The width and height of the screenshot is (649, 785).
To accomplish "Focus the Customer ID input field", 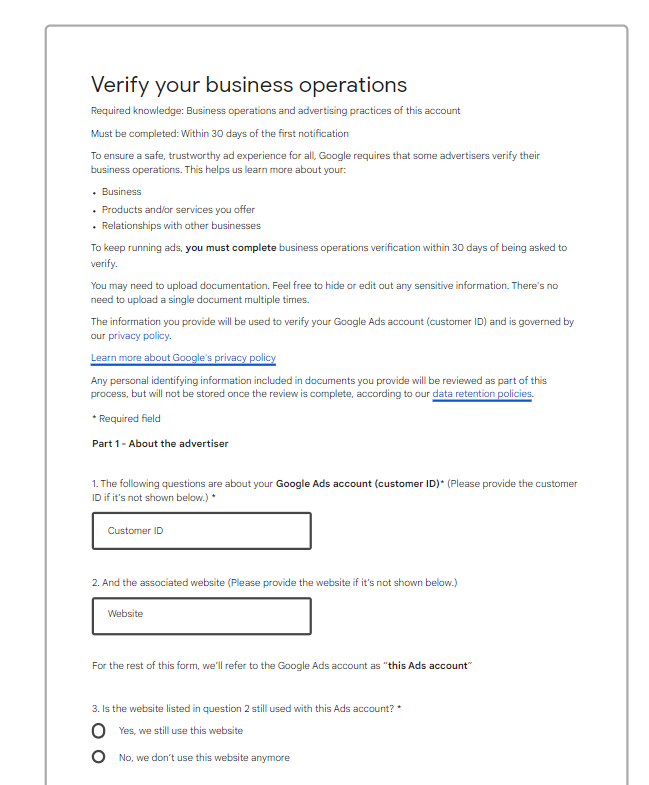I will click(x=201, y=531).
